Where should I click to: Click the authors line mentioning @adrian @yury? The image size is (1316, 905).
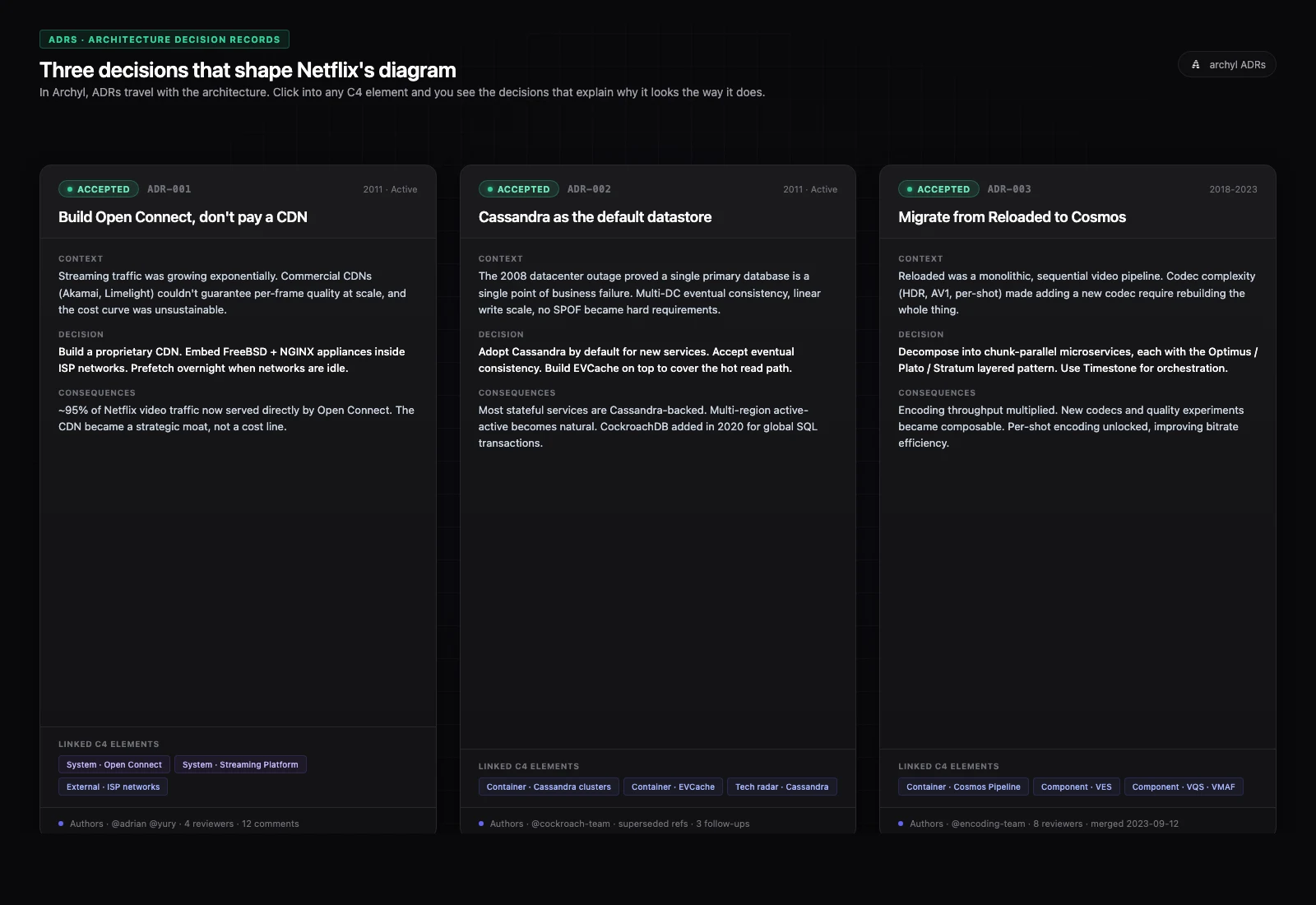pos(184,824)
